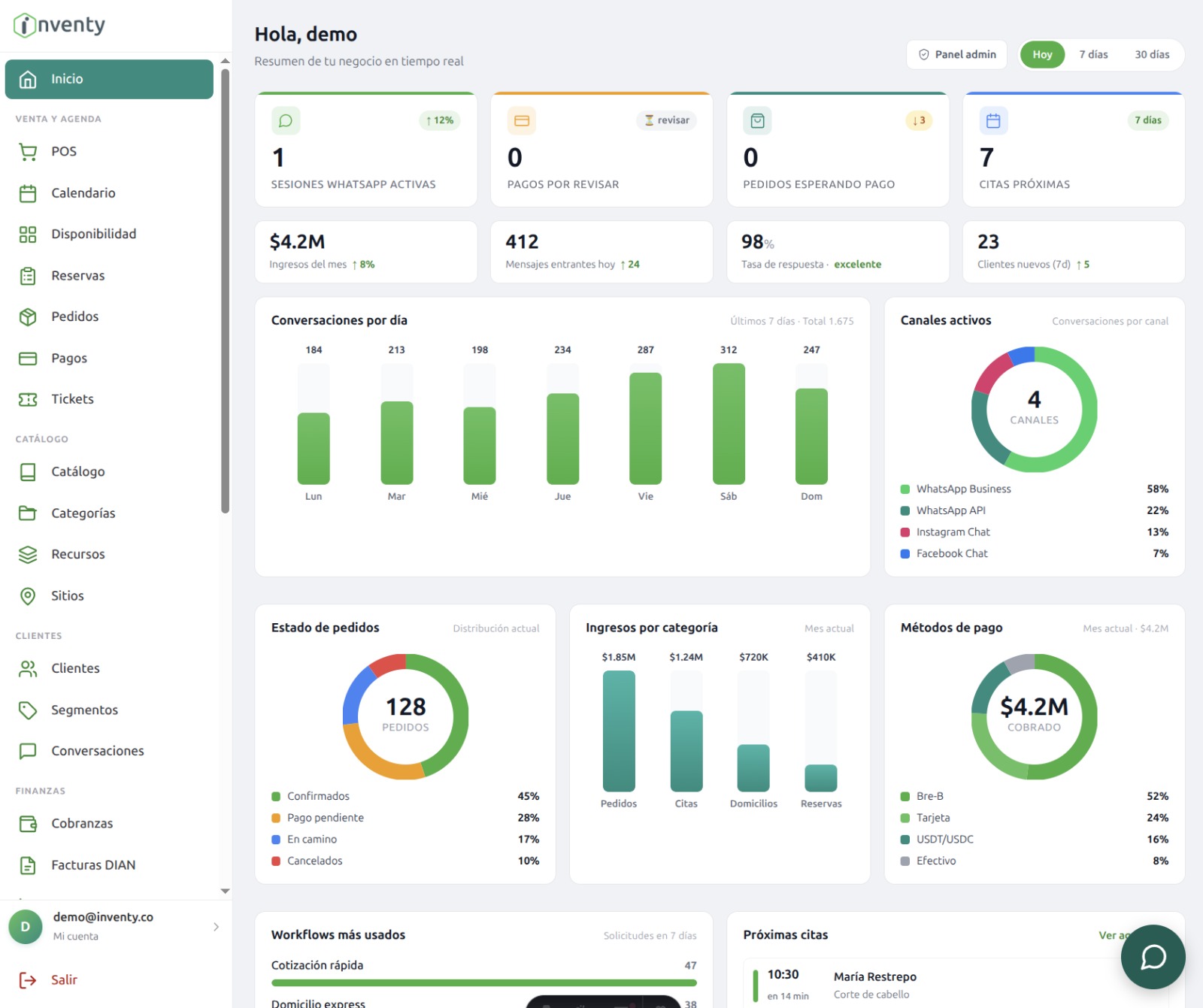Click the 4 Canales donut chart
1203x1008 pixels.
pos(1035,410)
